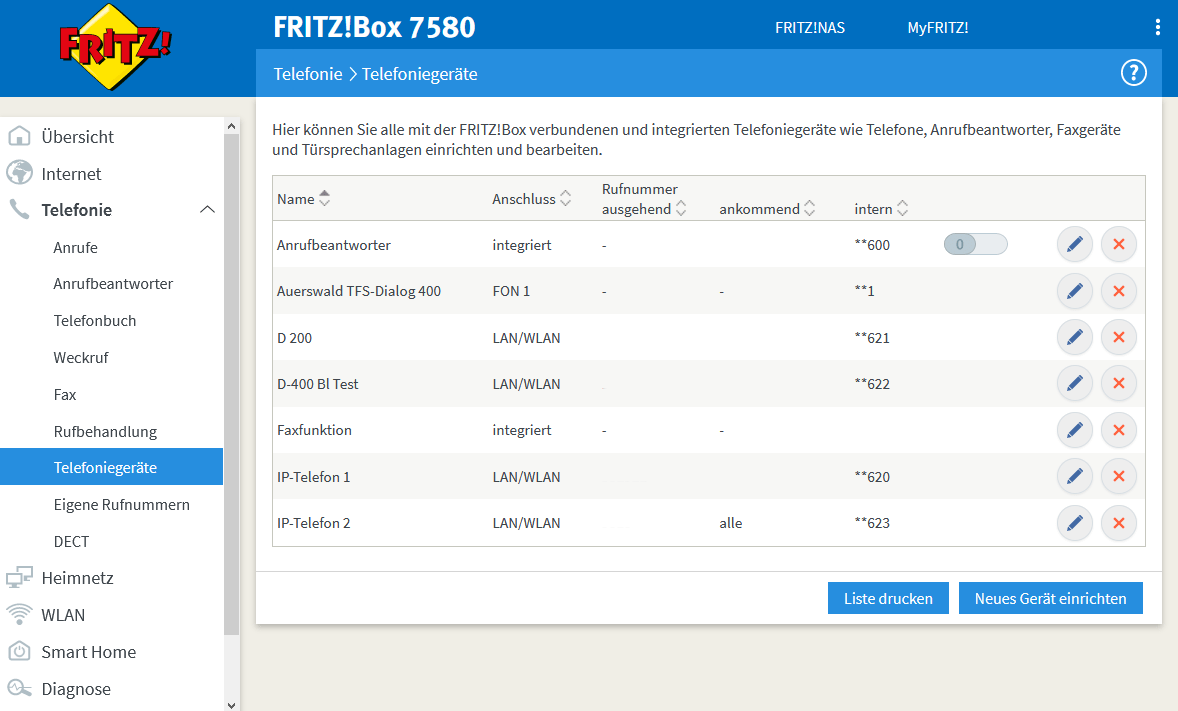Screen dimensions: 1178x711
Task: Click the sidebar scroll down arrow
Action: [231, 705]
